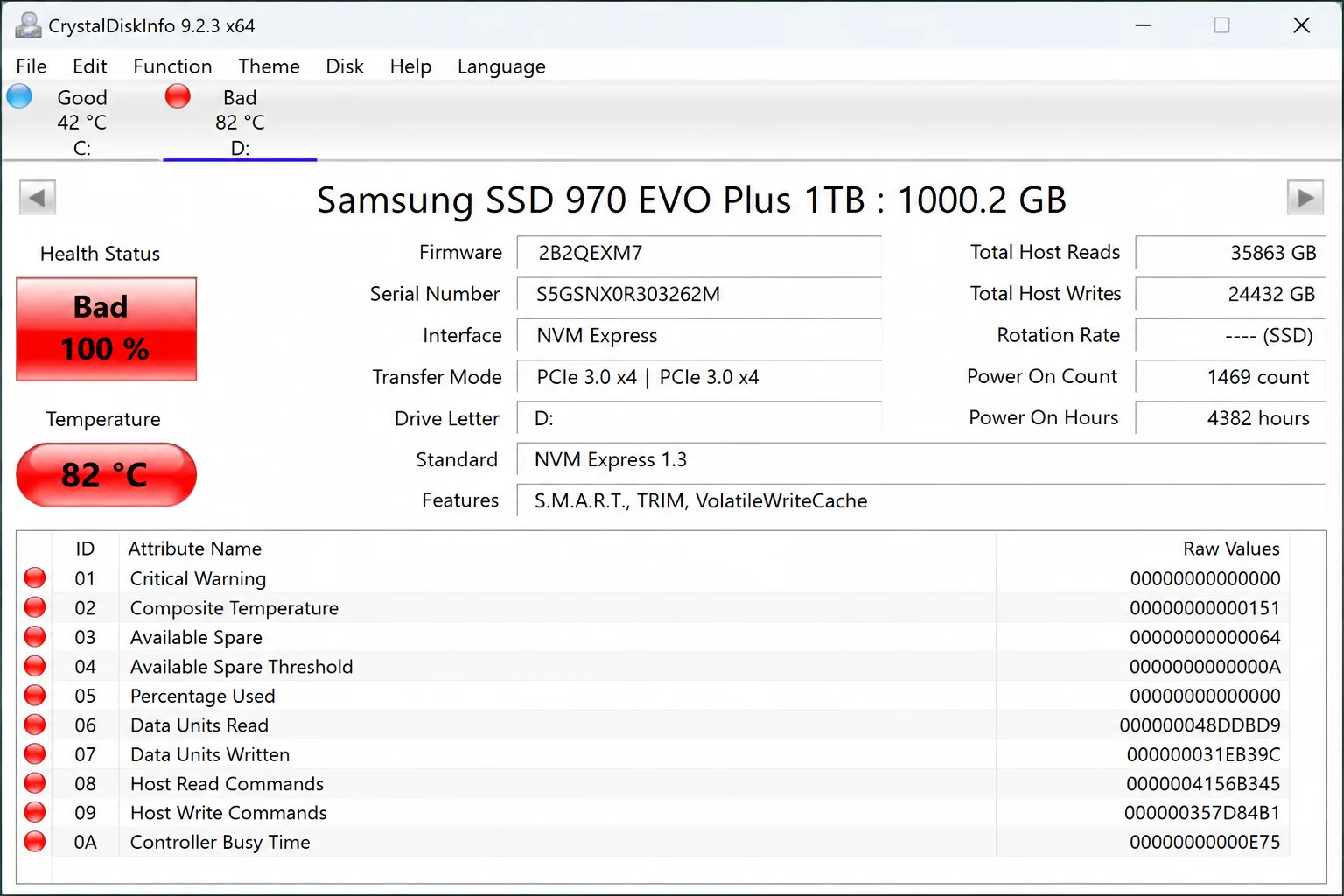Select the Data Units Written attribute name
1344x896 pixels.
click(x=210, y=754)
